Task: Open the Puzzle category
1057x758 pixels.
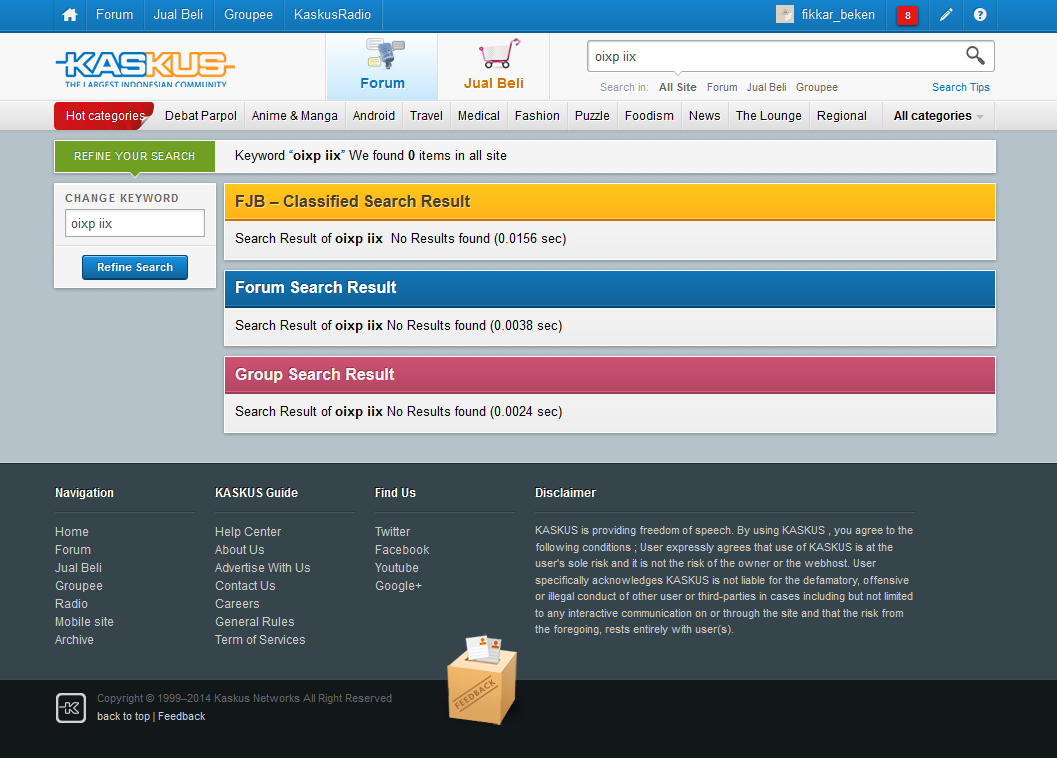Action: click(592, 116)
